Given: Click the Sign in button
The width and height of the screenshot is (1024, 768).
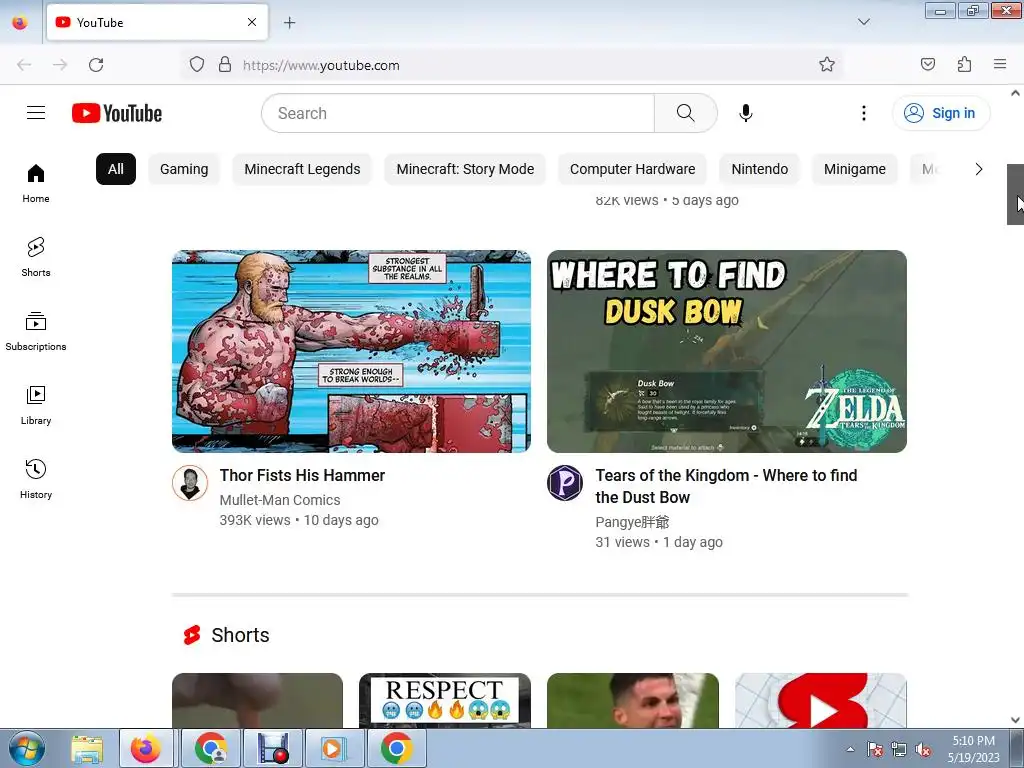Looking at the screenshot, I should click(940, 113).
